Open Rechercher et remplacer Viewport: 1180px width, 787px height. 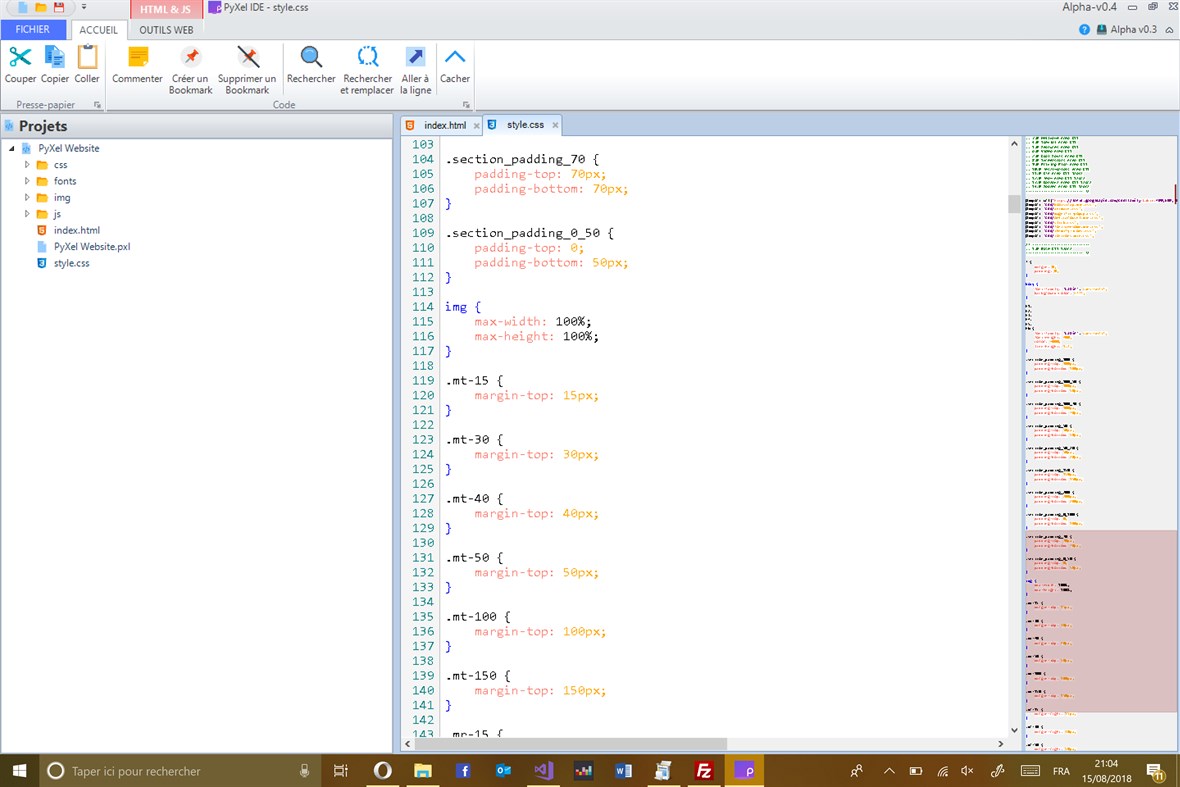pyautogui.click(x=367, y=65)
